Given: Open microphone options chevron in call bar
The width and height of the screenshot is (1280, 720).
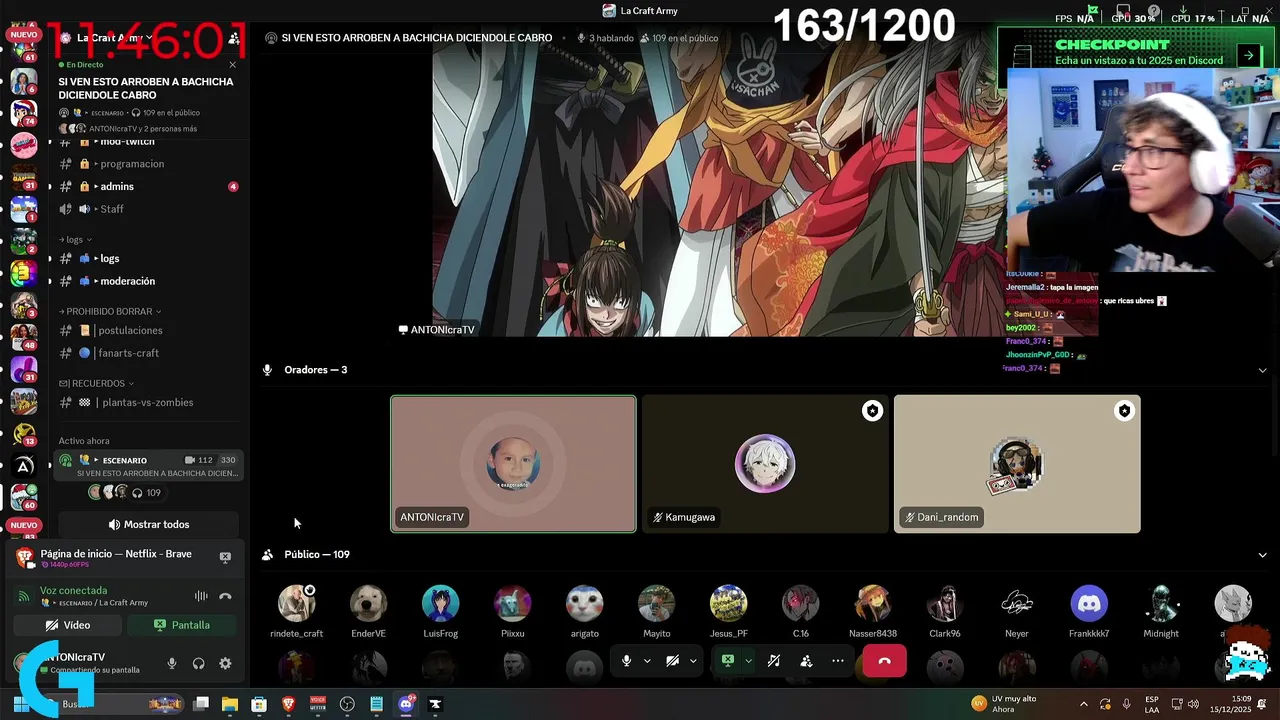Looking at the screenshot, I should (x=647, y=661).
